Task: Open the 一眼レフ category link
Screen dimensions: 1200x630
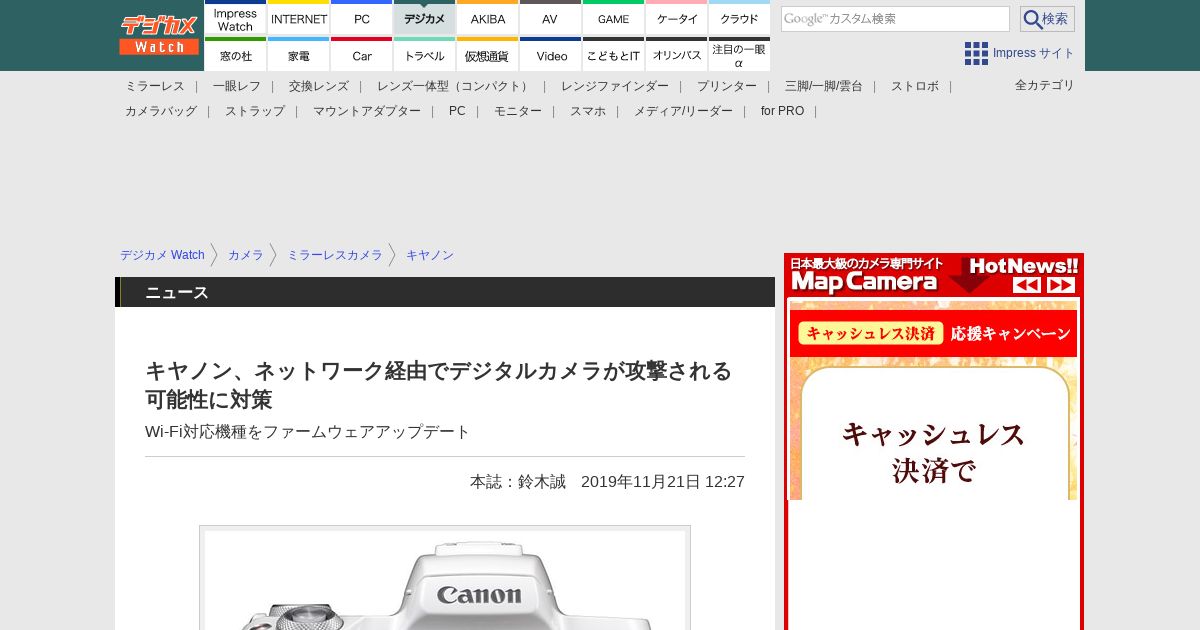Action: (x=237, y=86)
